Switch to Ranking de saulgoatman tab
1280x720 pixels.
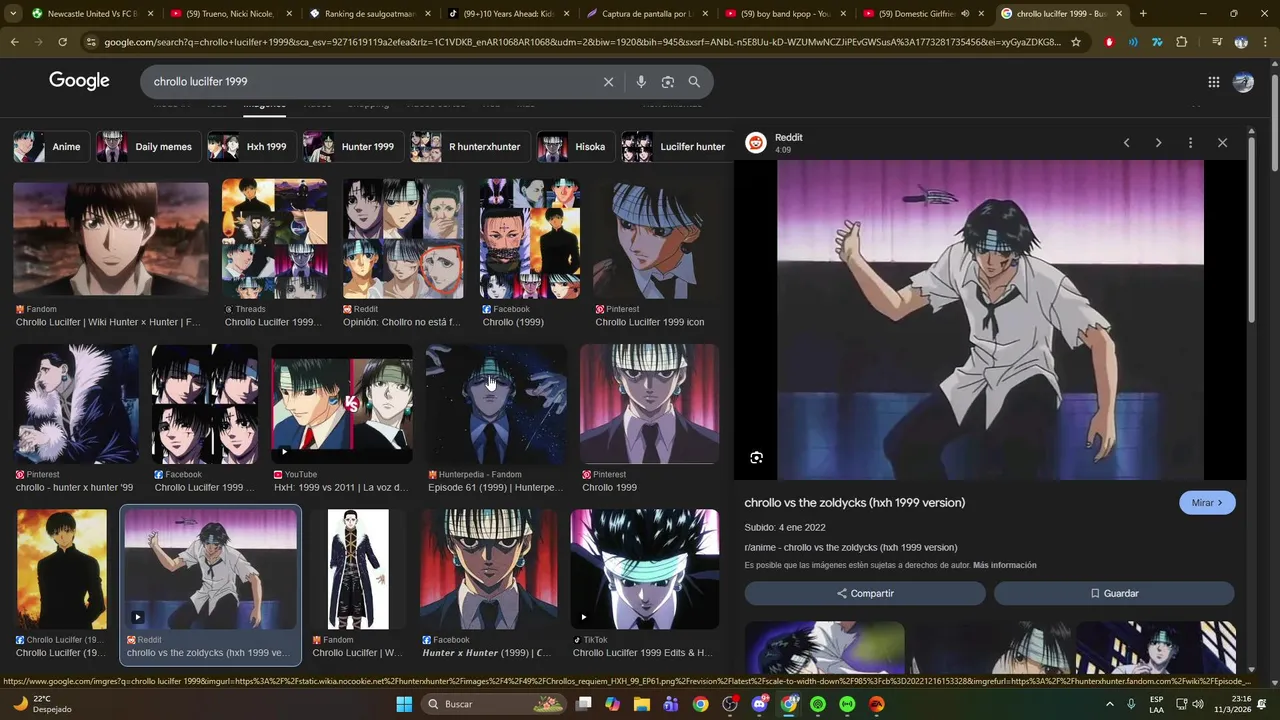tap(370, 14)
